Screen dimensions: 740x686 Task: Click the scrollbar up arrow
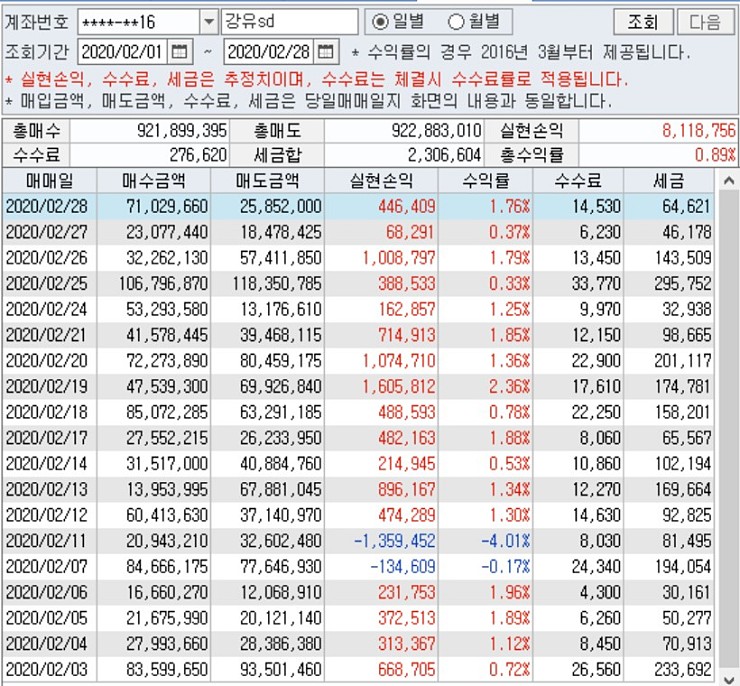(x=728, y=180)
